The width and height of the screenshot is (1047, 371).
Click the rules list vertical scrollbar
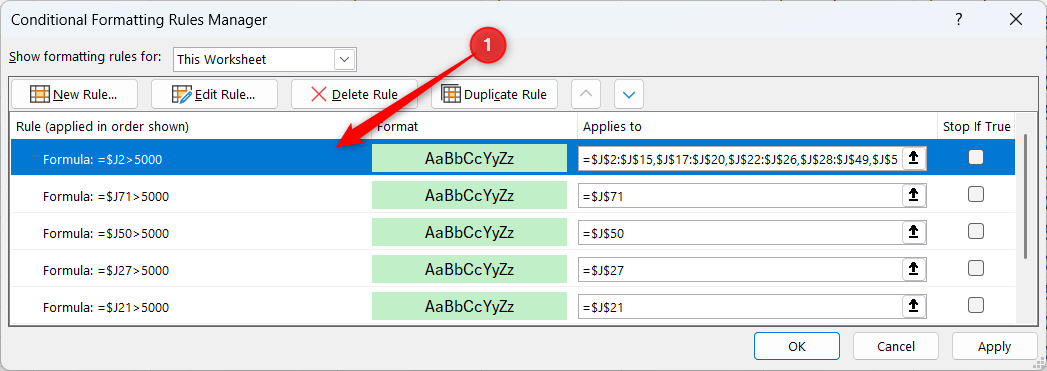click(1026, 196)
